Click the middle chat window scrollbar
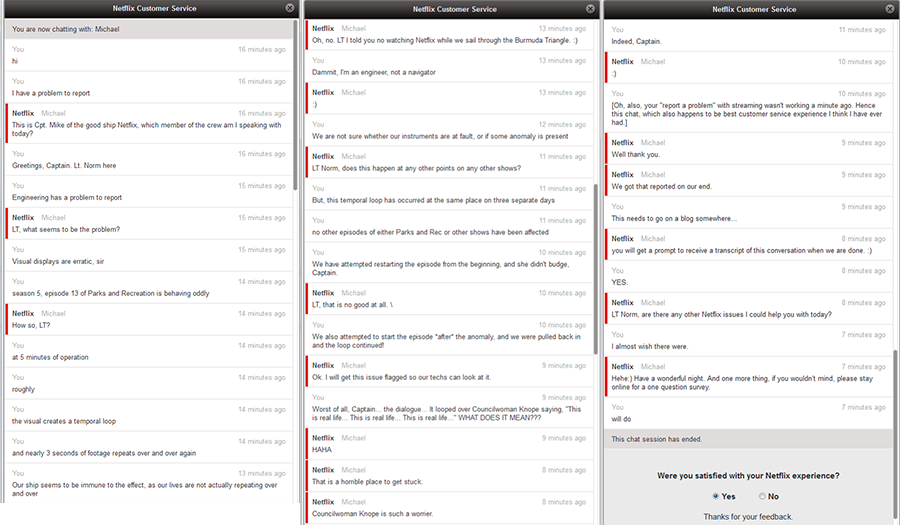This screenshot has width=900, height=525. (596, 269)
